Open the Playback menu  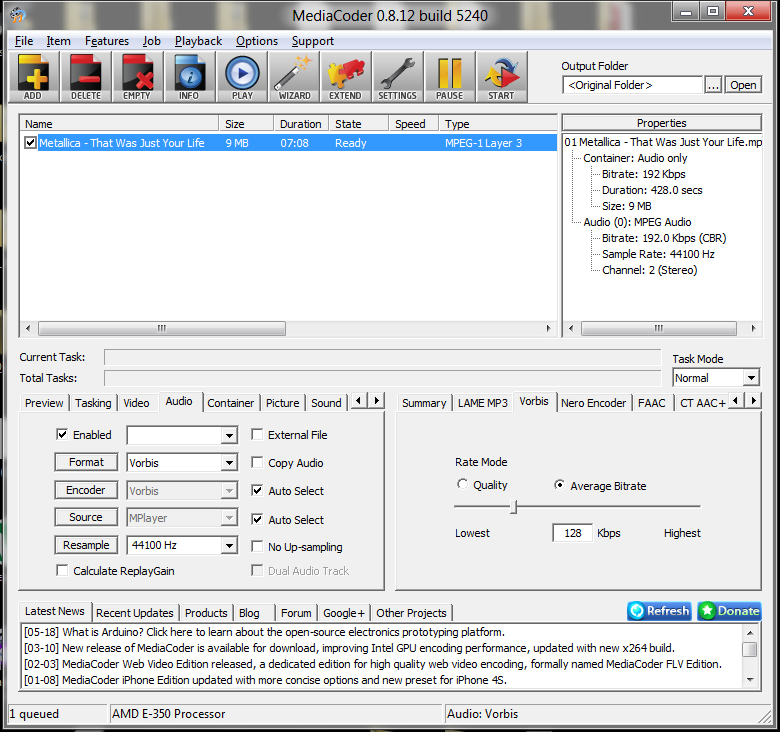pos(198,41)
